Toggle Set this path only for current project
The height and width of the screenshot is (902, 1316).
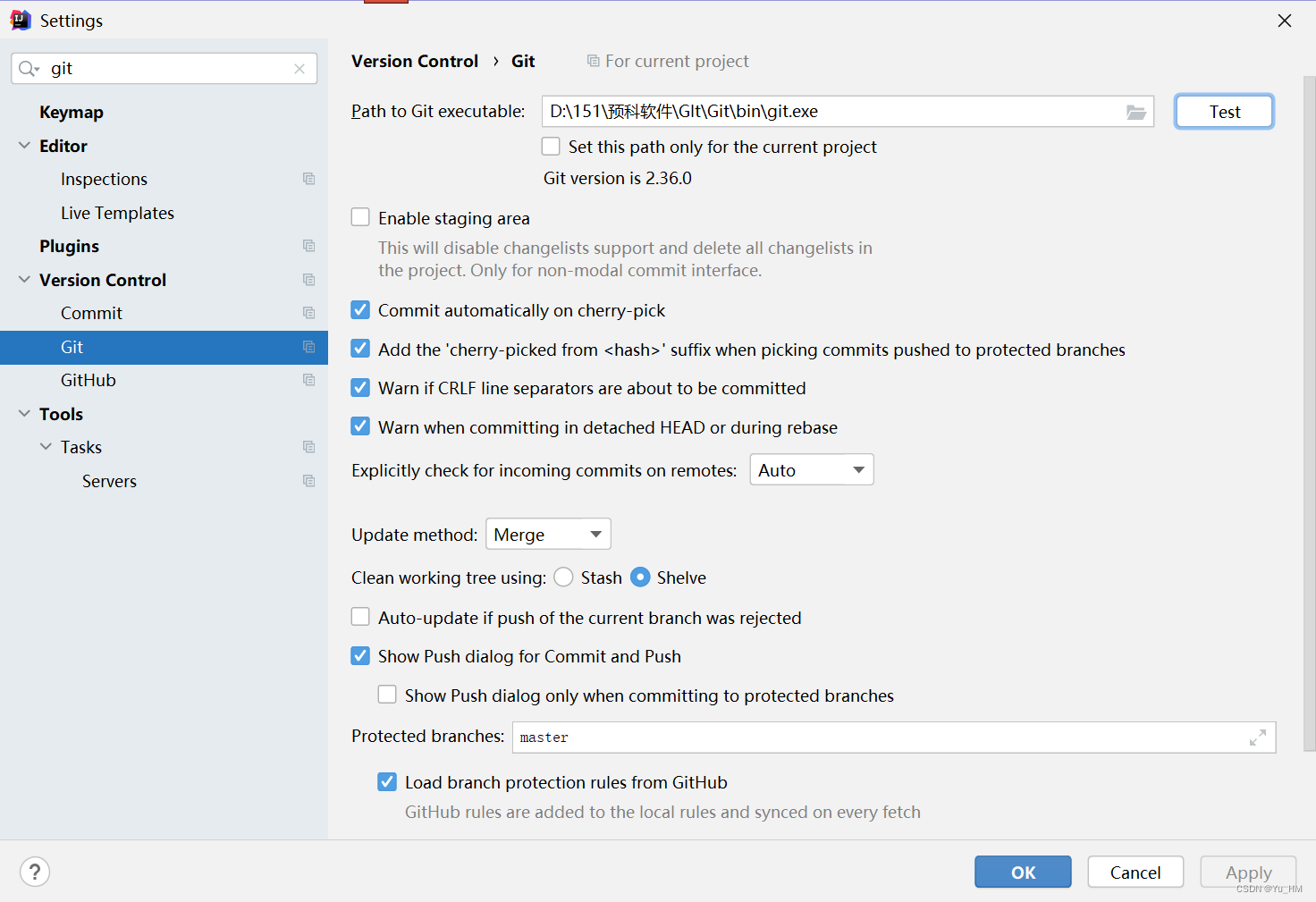point(552,146)
